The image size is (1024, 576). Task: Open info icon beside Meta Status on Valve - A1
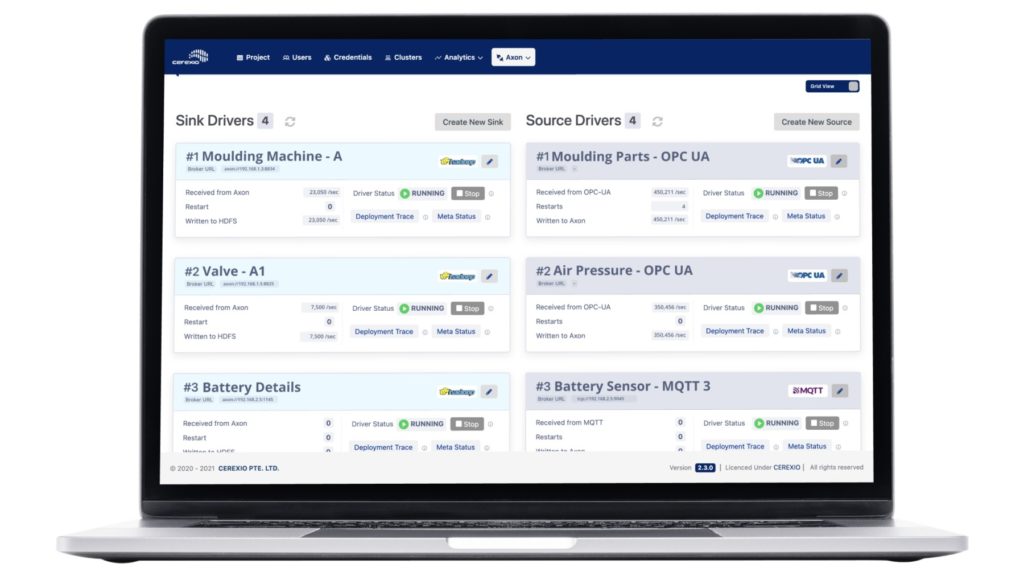(x=487, y=332)
